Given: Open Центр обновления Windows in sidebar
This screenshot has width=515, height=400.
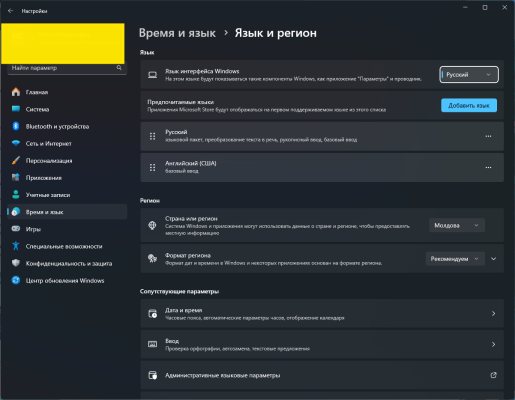Looking at the screenshot, I should pos(67,280).
